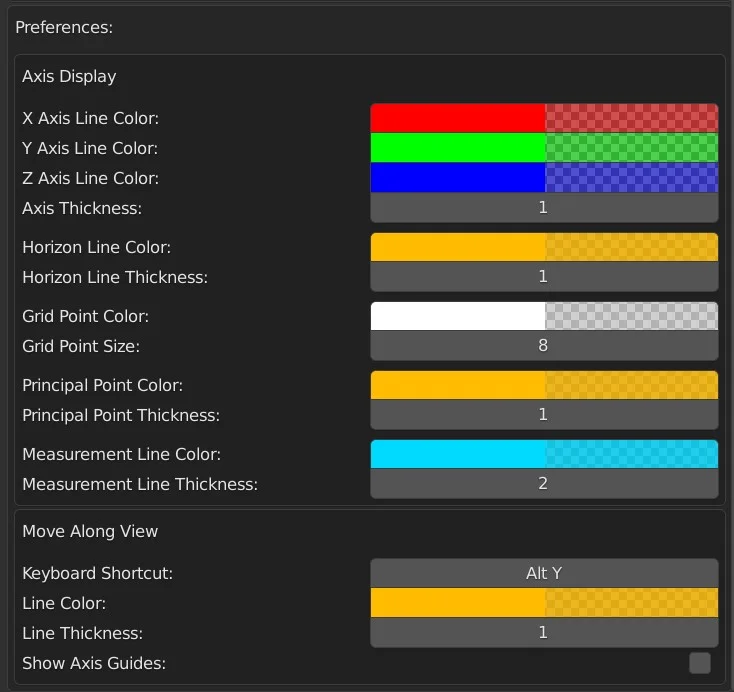Select the Principal Point Thickness field
This screenshot has width=734, height=692.
[x=544, y=415]
